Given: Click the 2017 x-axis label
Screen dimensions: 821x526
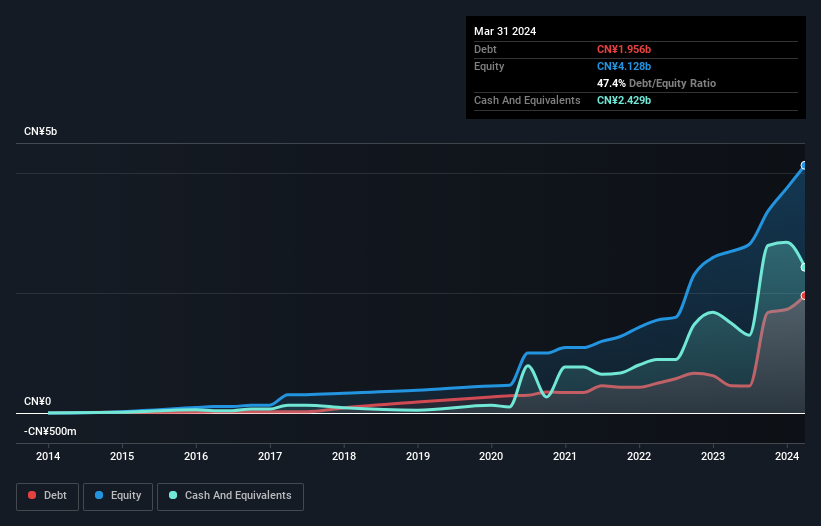Looking at the screenshot, I should (x=270, y=456).
